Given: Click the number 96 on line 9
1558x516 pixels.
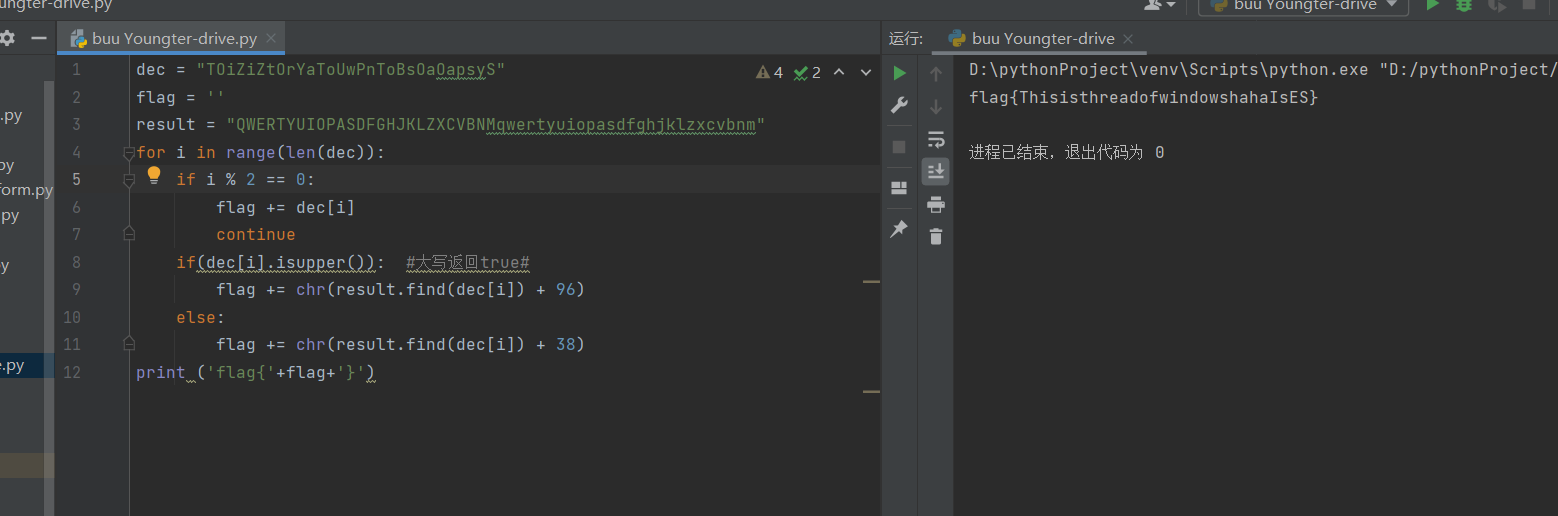Looking at the screenshot, I should pos(566,289).
